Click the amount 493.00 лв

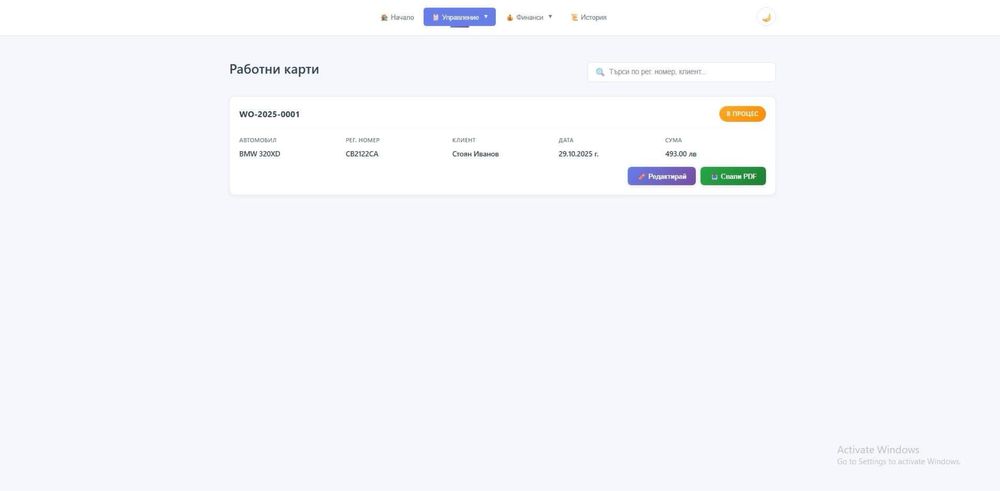coord(680,154)
